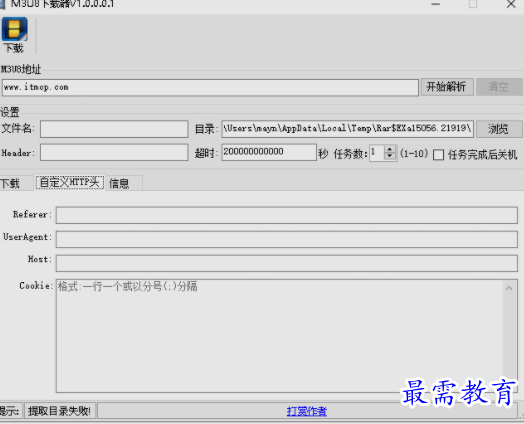Click the Host input field
This screenshot has width=524, height=424.
point(287,263)
